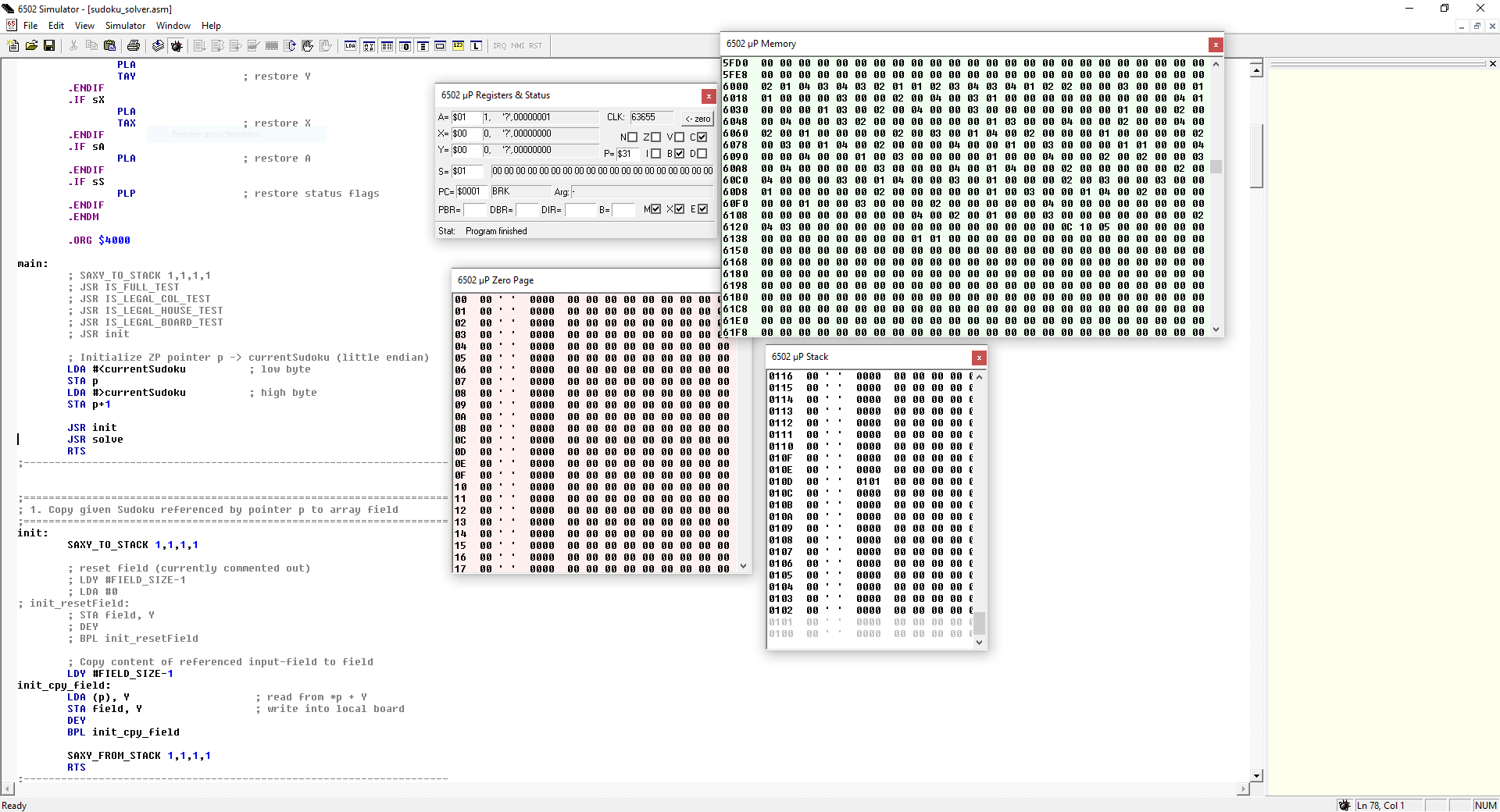The width and height of the screenshot is (1500, 812).
Task: Close the 6502 µP Memory window
Action: click(1215, 45)
